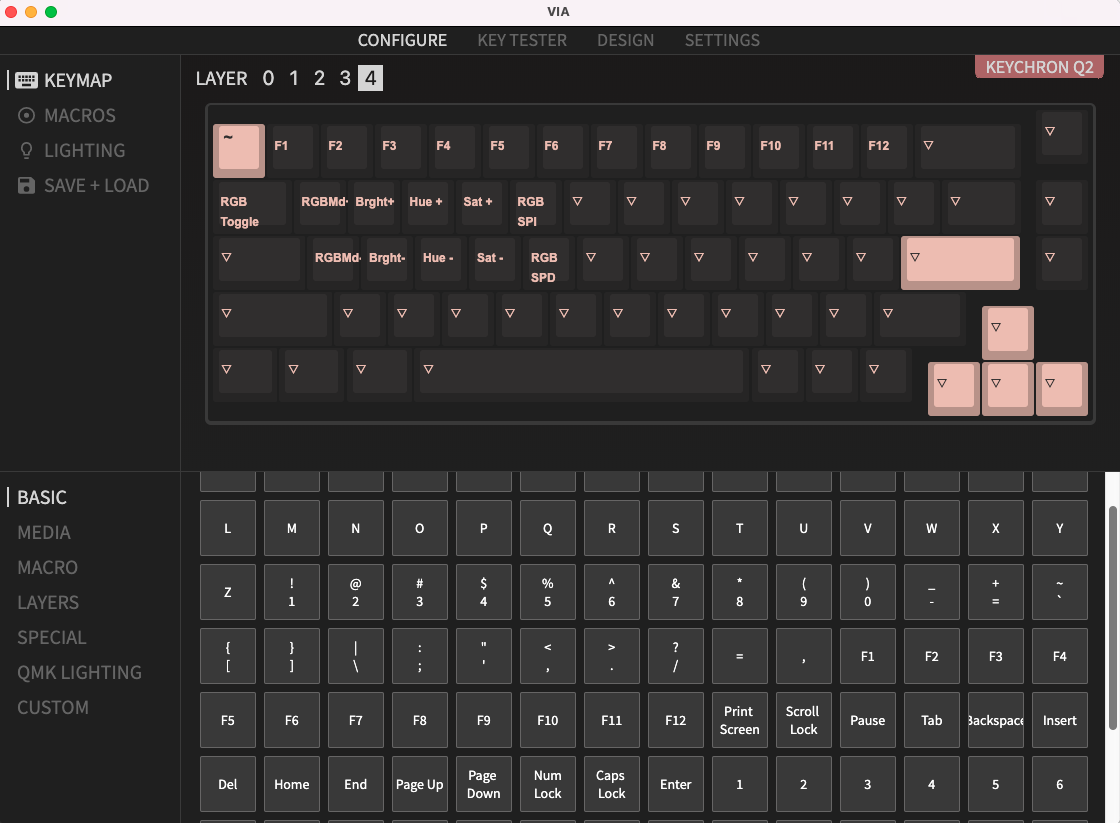
Task: Select the SPECIAL keycode category
Action: click(x=51, y=637)
